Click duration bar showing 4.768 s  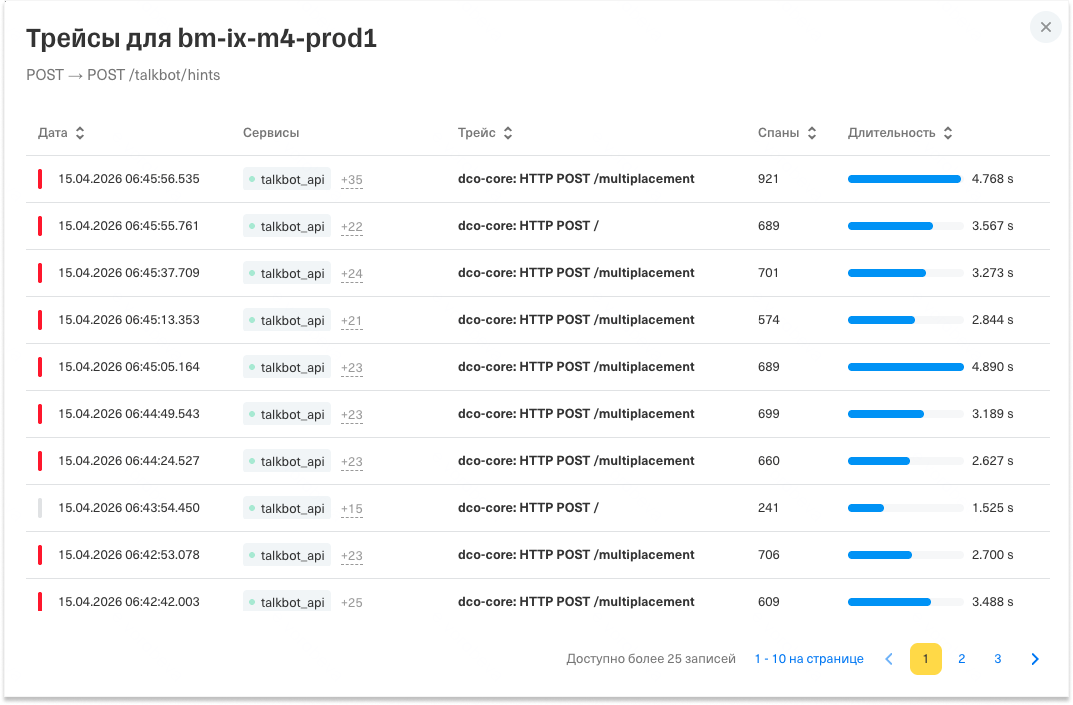(x=905, y=179)
